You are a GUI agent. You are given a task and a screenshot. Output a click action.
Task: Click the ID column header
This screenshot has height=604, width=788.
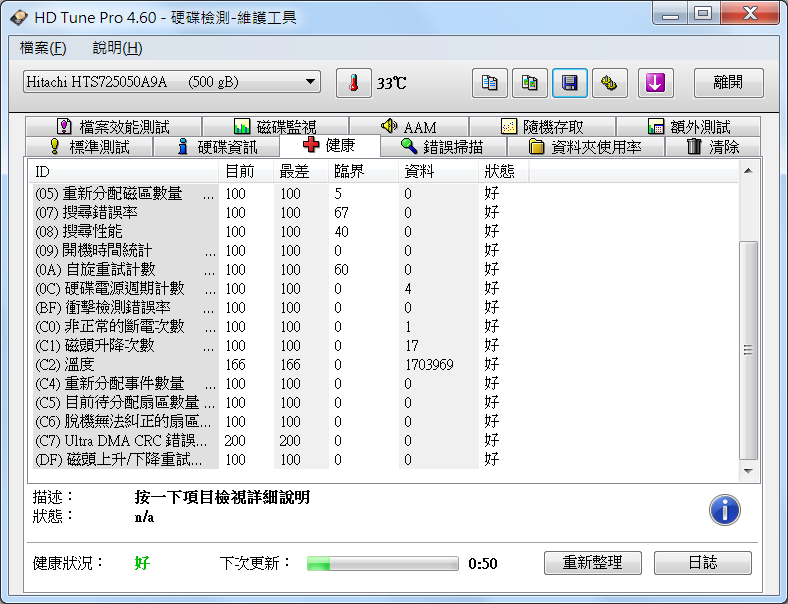point(125,172)
